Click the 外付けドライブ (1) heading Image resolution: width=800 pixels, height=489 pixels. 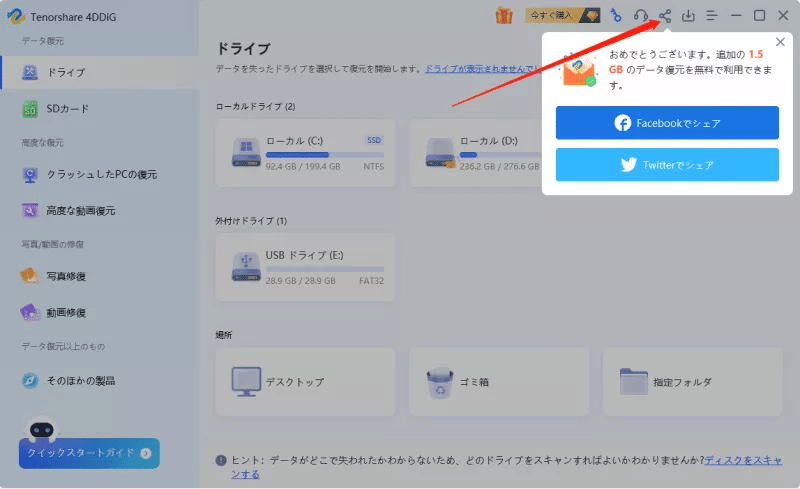[x=251, y=221]
